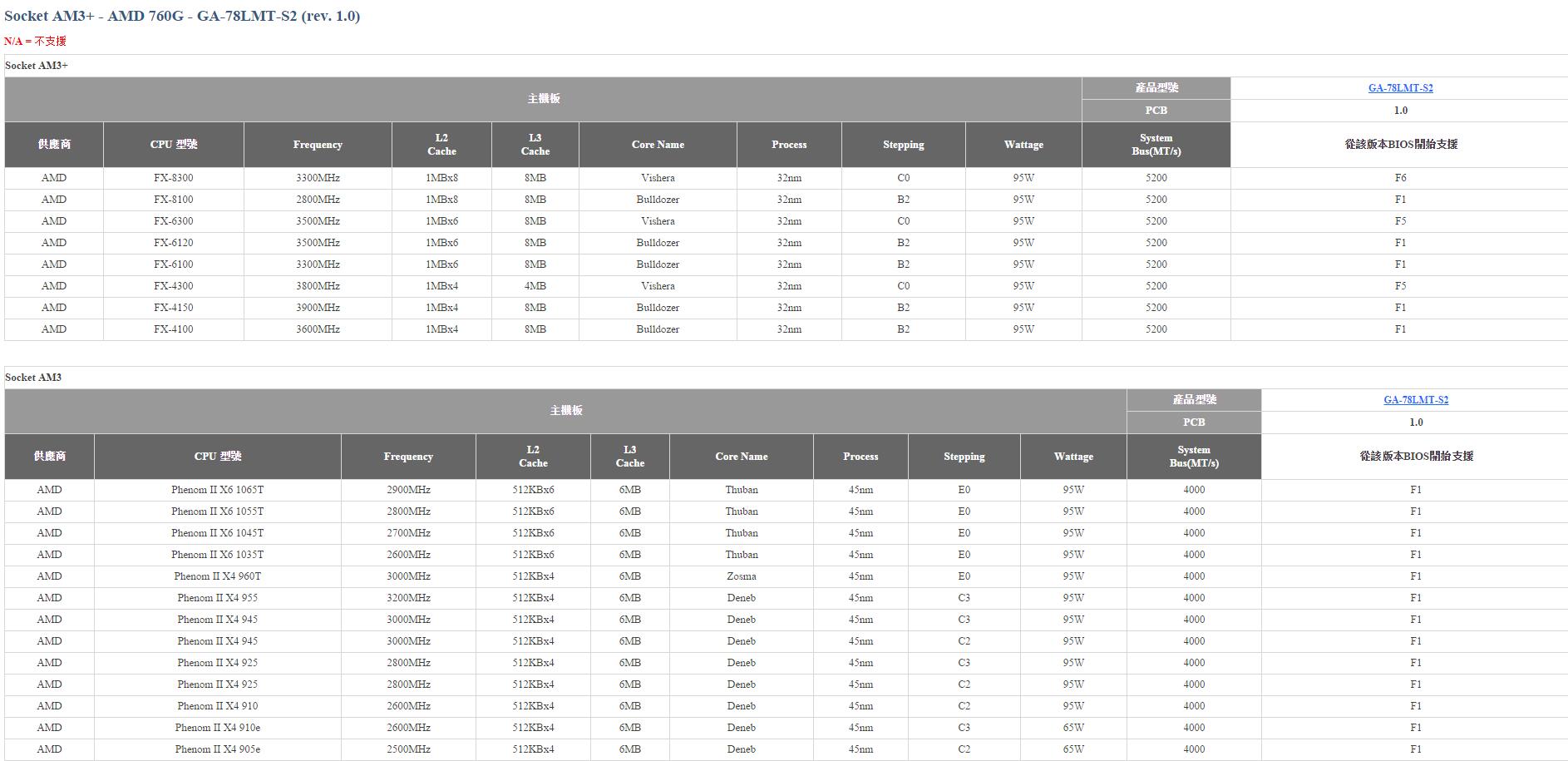This screenshot has width=1568, height=761.
Task: Click the FX-4150 CPU model cell
Action: [174, 308]
